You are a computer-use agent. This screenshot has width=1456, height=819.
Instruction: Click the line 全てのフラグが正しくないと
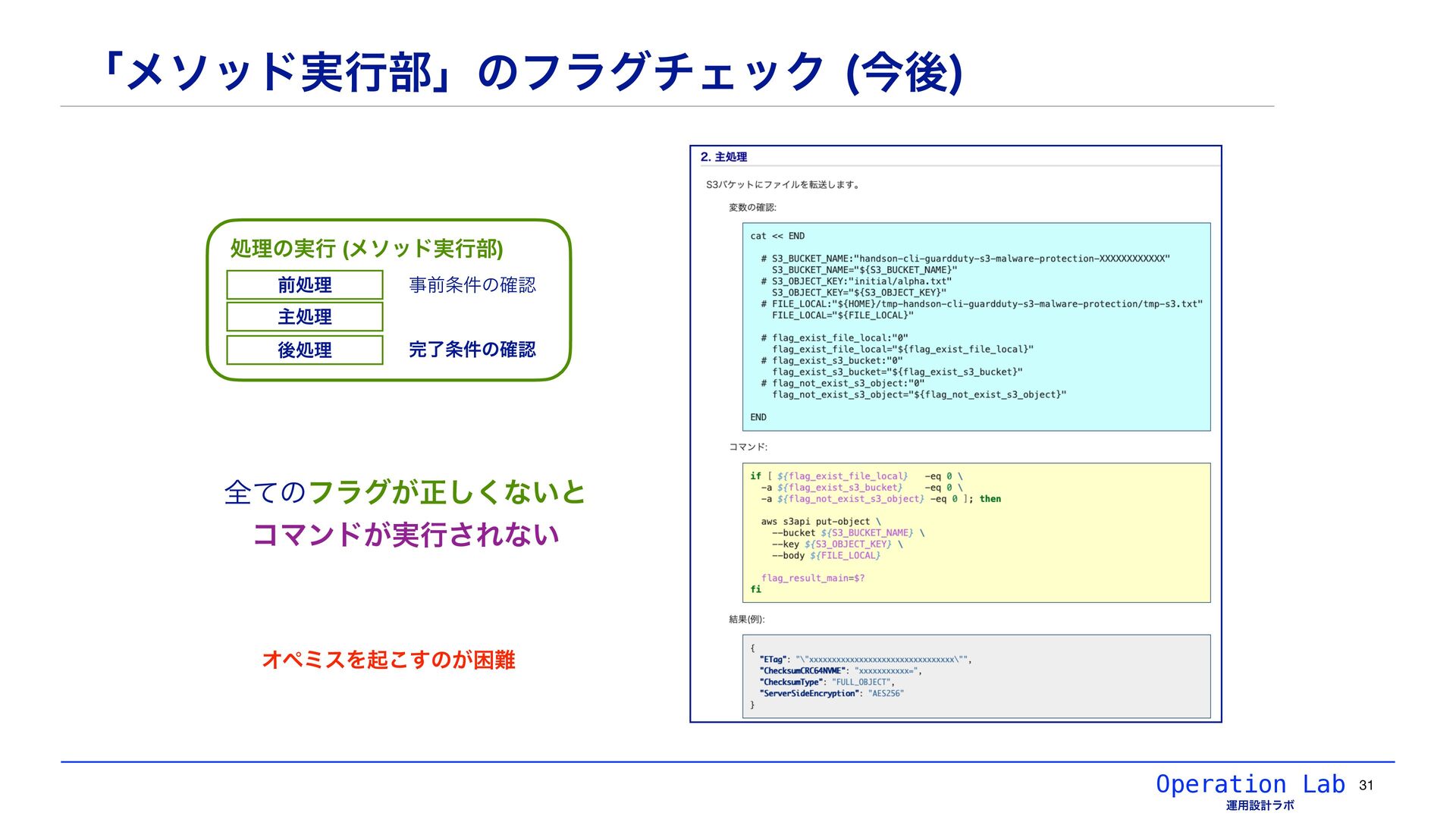(405, 492)
